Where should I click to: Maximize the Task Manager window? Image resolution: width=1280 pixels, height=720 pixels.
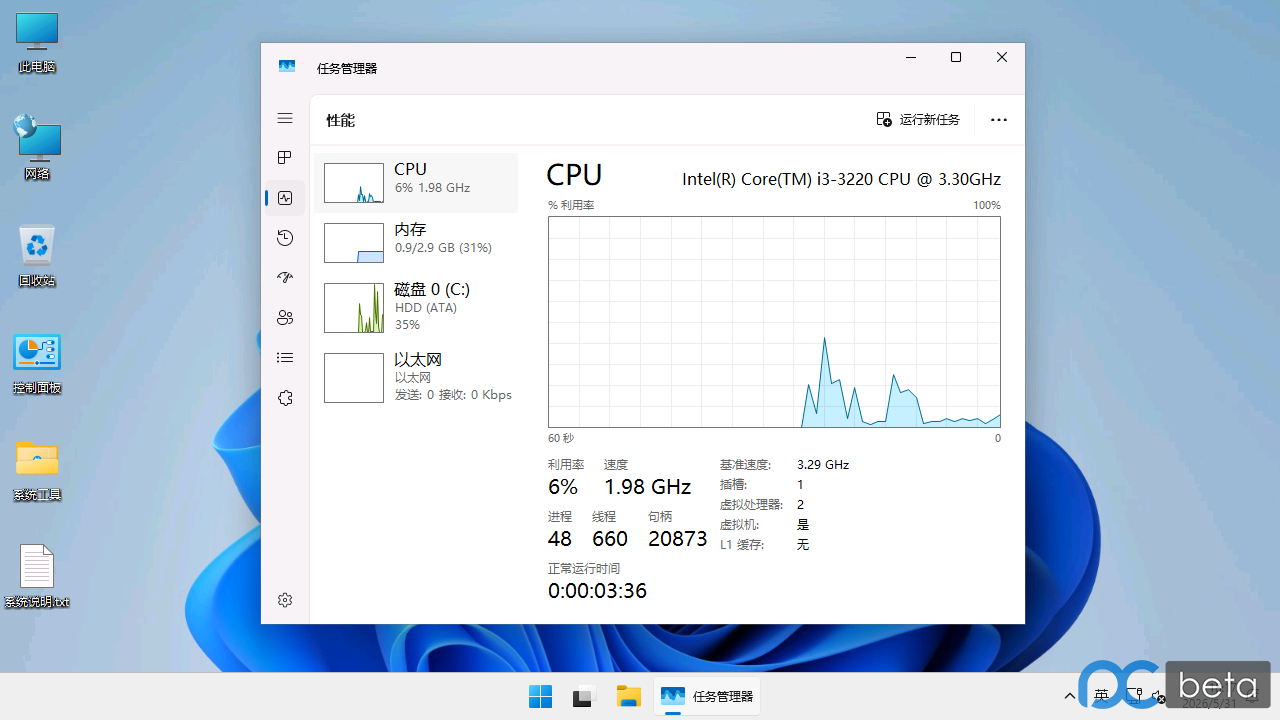click(x=956, y=58)
